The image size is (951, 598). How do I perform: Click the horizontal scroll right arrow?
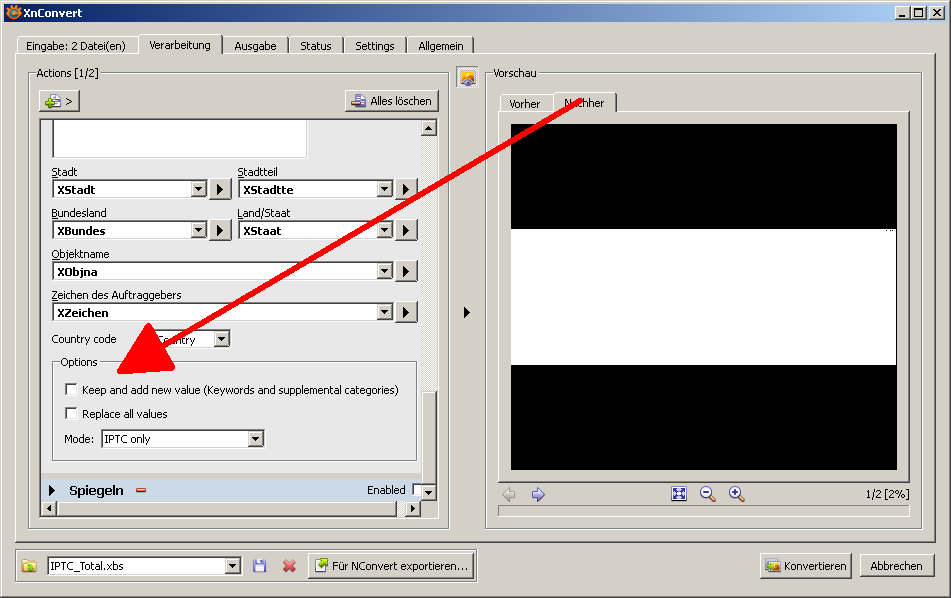[x=413, y=508]
